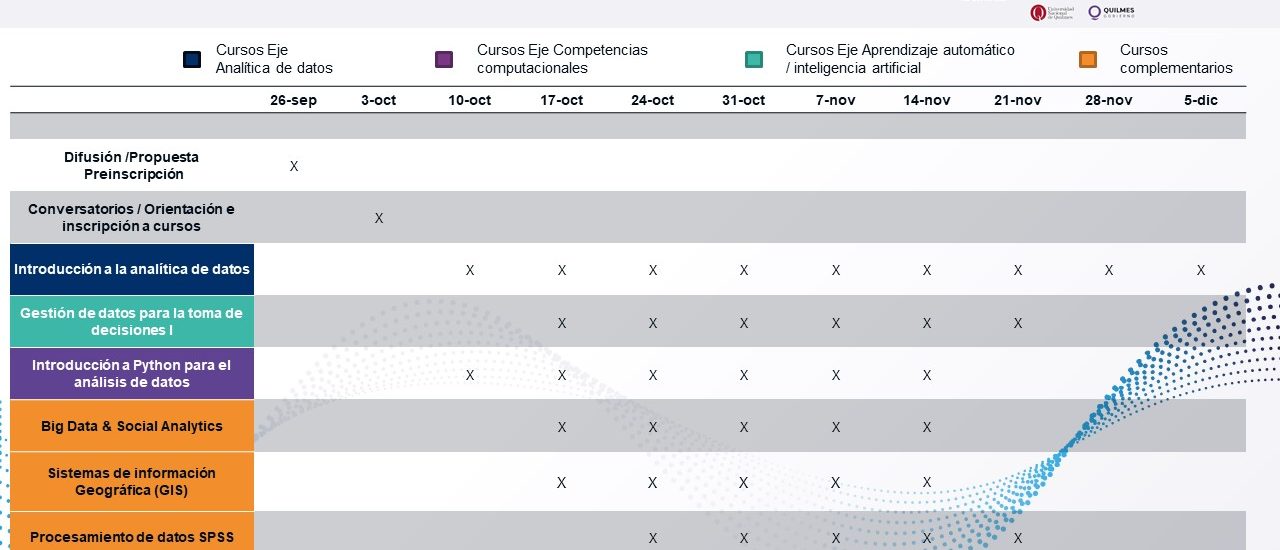
Task: Click the Cursos complementarios legend text
Action: [1176, 59]
